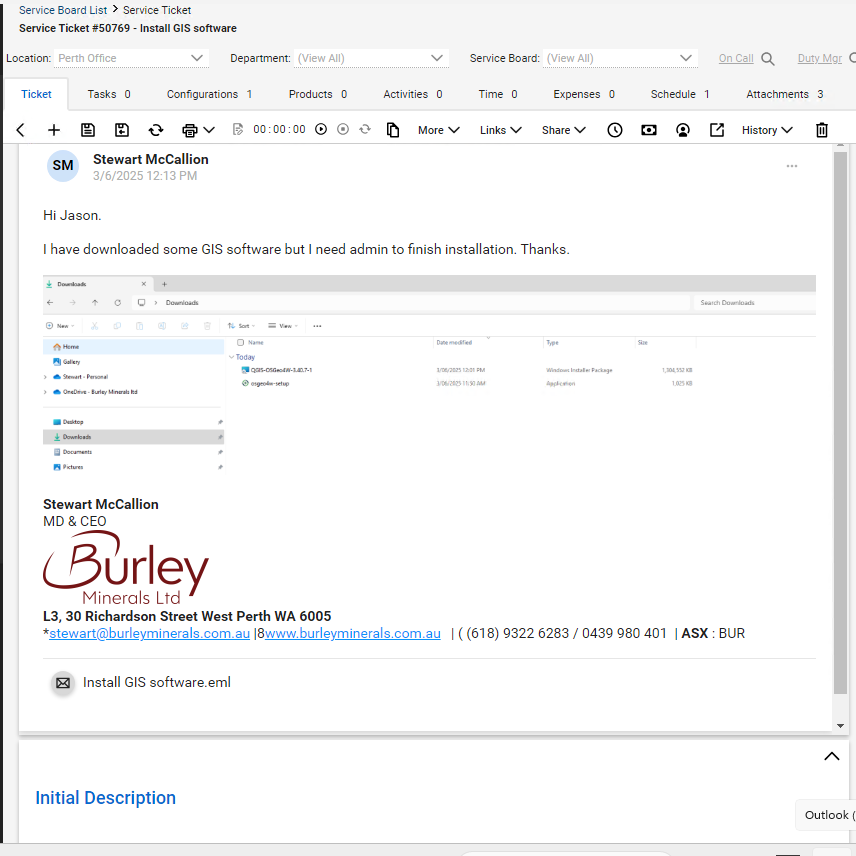856x856 pixels.
Task: Click the 3/6/2025 12:13 PM timestamp
Action: [x=145, y=176]
